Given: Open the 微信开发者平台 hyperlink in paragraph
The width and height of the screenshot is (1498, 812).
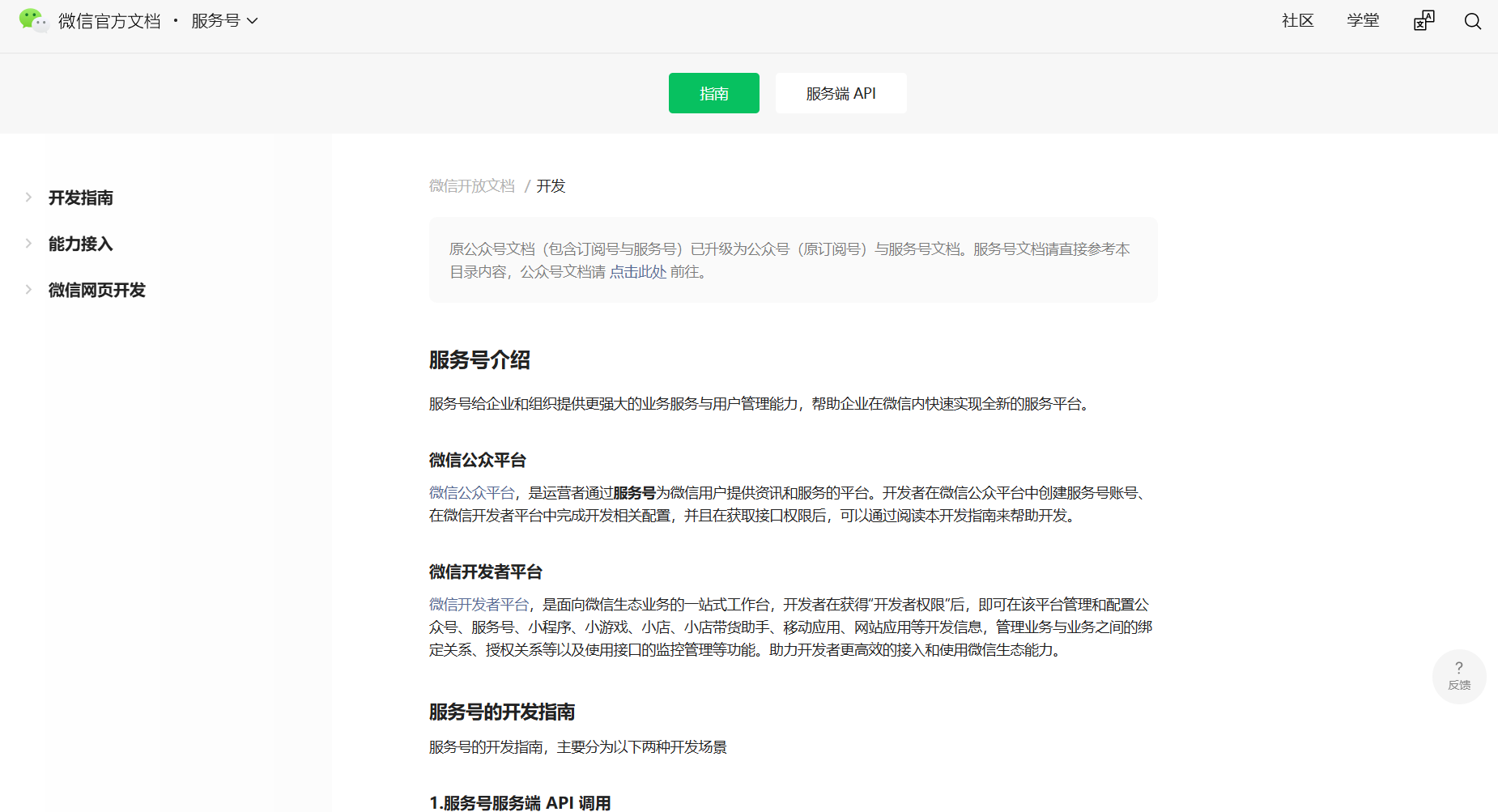Looking at the screenshot, I should click(479, 605).
